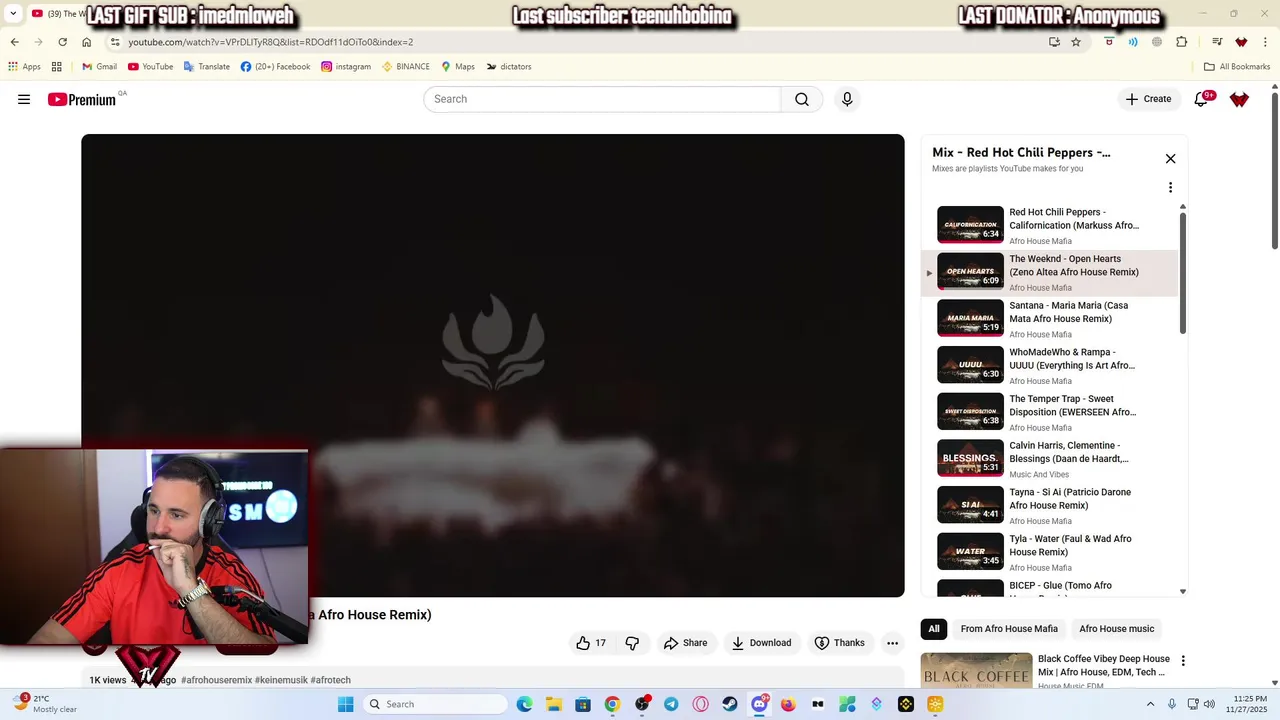Open the tab search dropdown arrow

(13, 14)
